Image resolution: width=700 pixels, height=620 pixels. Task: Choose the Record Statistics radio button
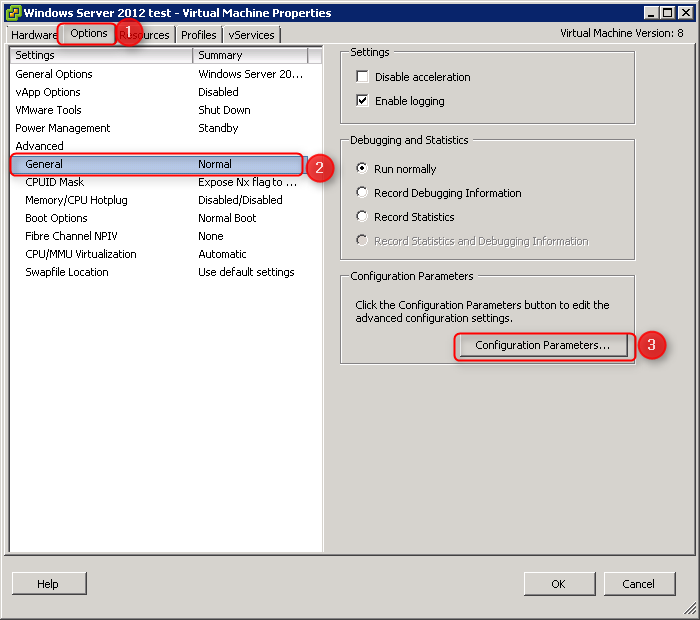[x=362, y=216]
